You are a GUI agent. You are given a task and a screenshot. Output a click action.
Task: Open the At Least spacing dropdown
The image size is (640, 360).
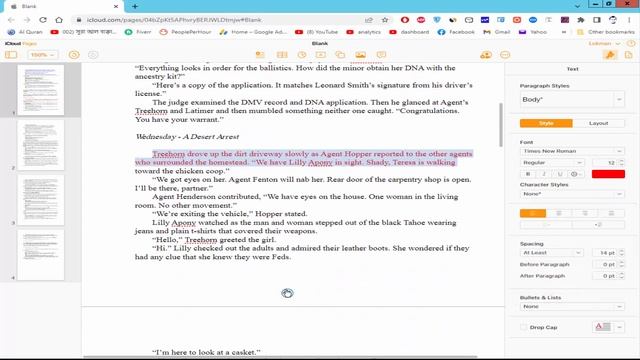(552, 253)
